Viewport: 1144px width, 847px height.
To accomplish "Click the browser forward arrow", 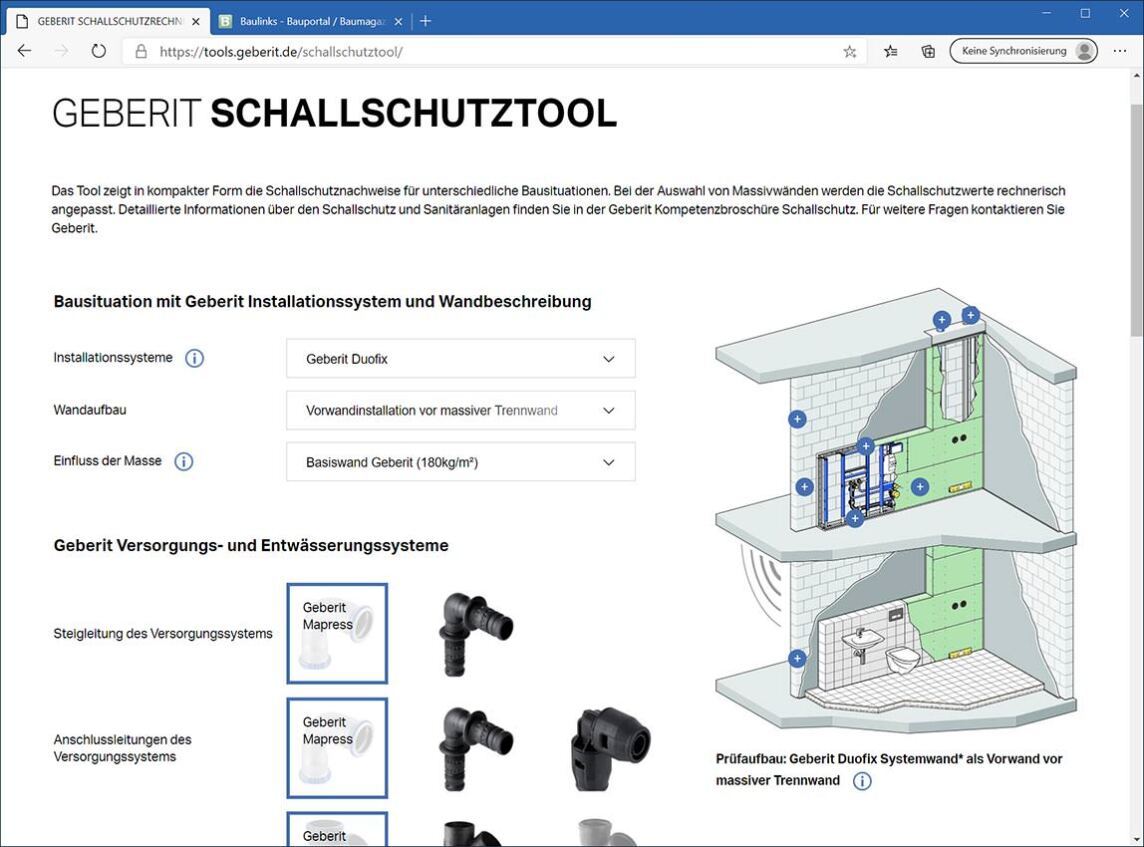I will tap(62, 51).
